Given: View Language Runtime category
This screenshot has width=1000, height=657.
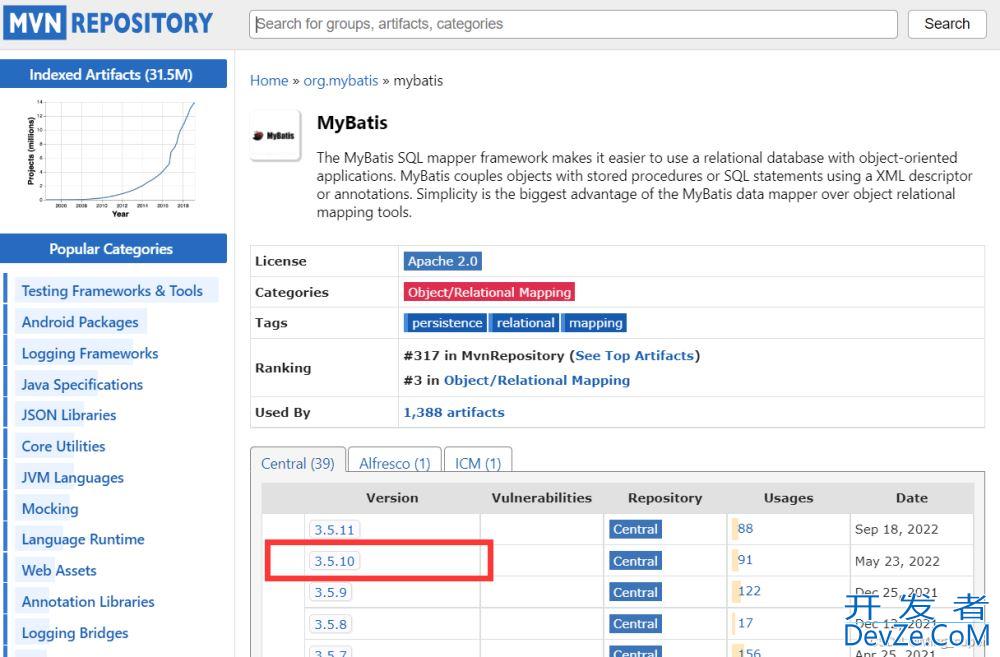Looking at the screenshot, I should pos(83,540).
